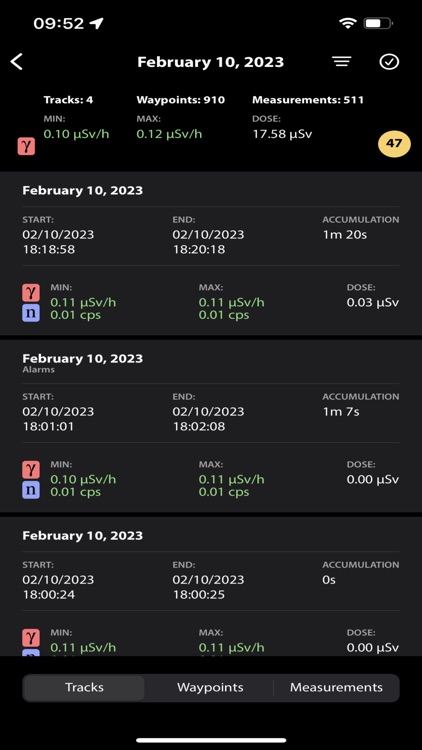The width and height of the screenshot is (422, 750).
Task: Tap neutron n icon in Alarms track
Action: (x=31, y=491)
